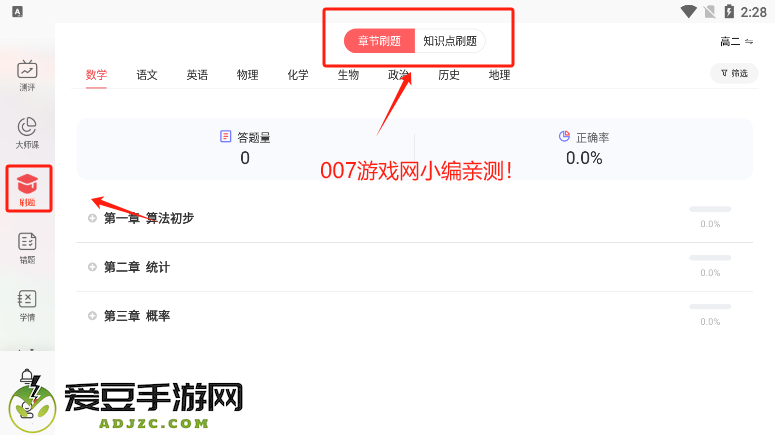This screenshot has height=435, width=775.
Task: Click the 正确率 pie chart icon
Action: (x=564, y=136)
